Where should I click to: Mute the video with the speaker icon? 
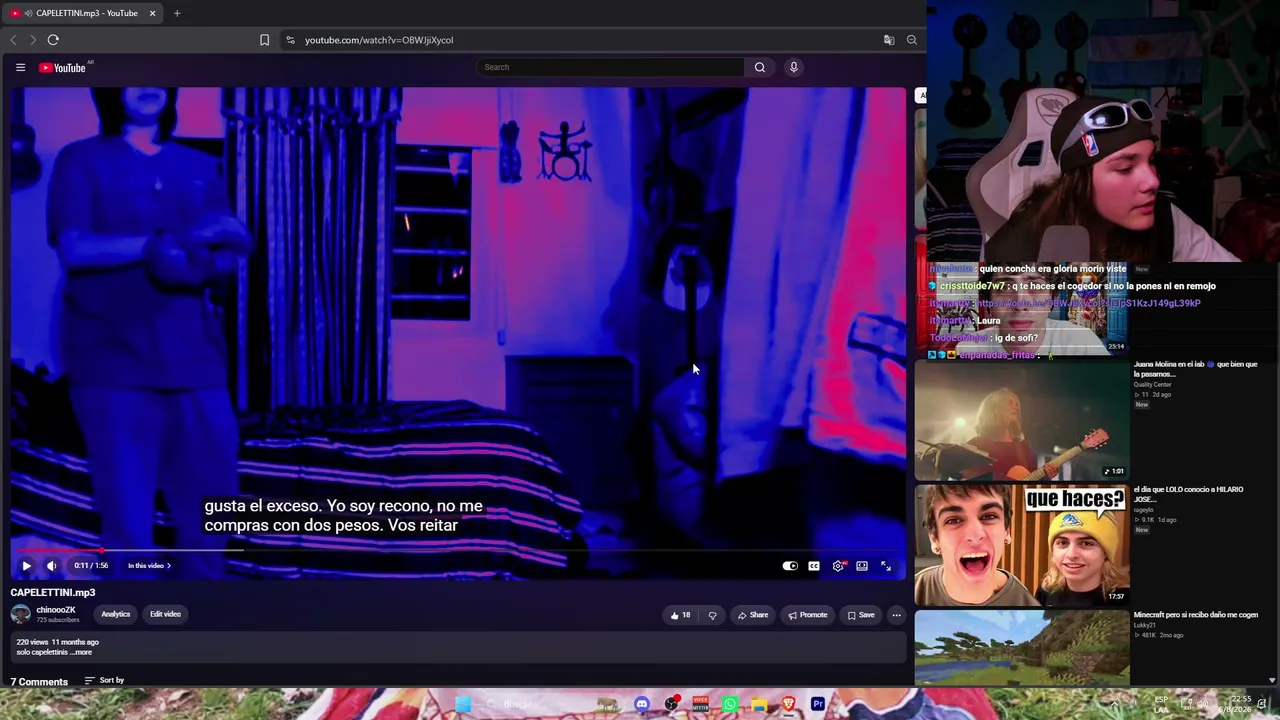[x=52, y=566]
